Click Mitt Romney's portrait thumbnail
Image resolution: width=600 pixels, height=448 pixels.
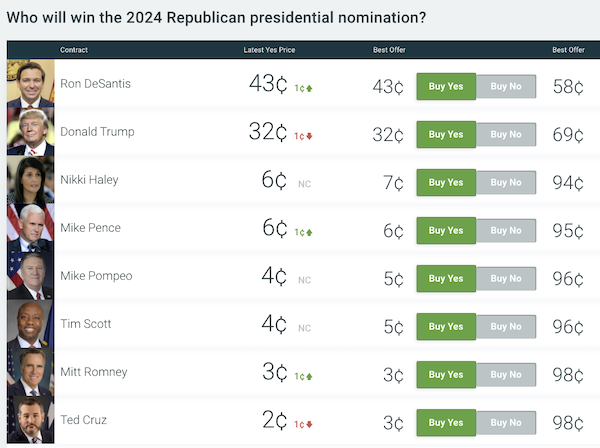tap(30, 372)
